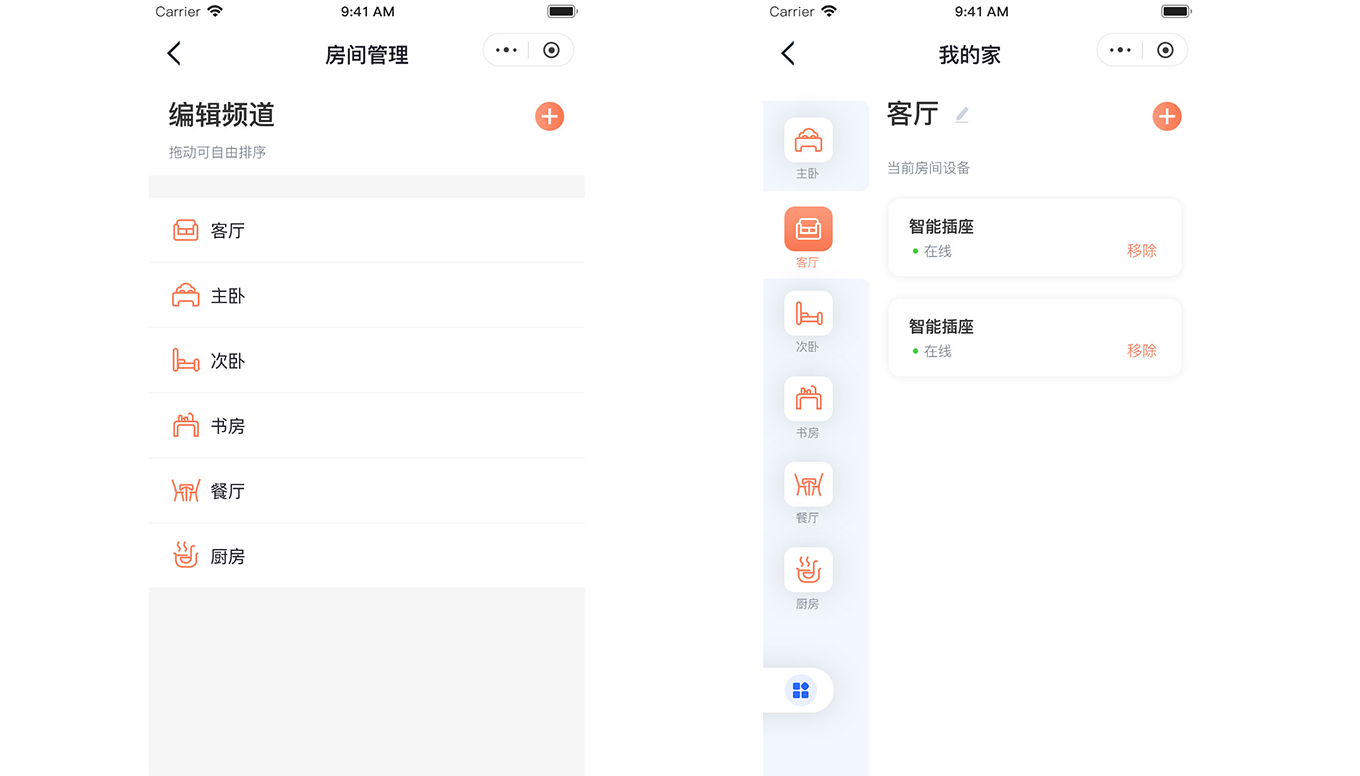Screen dimensions: 1360x776
Task: Select 厨房 pot icon in room list
Action: click(x=186, y=555)
